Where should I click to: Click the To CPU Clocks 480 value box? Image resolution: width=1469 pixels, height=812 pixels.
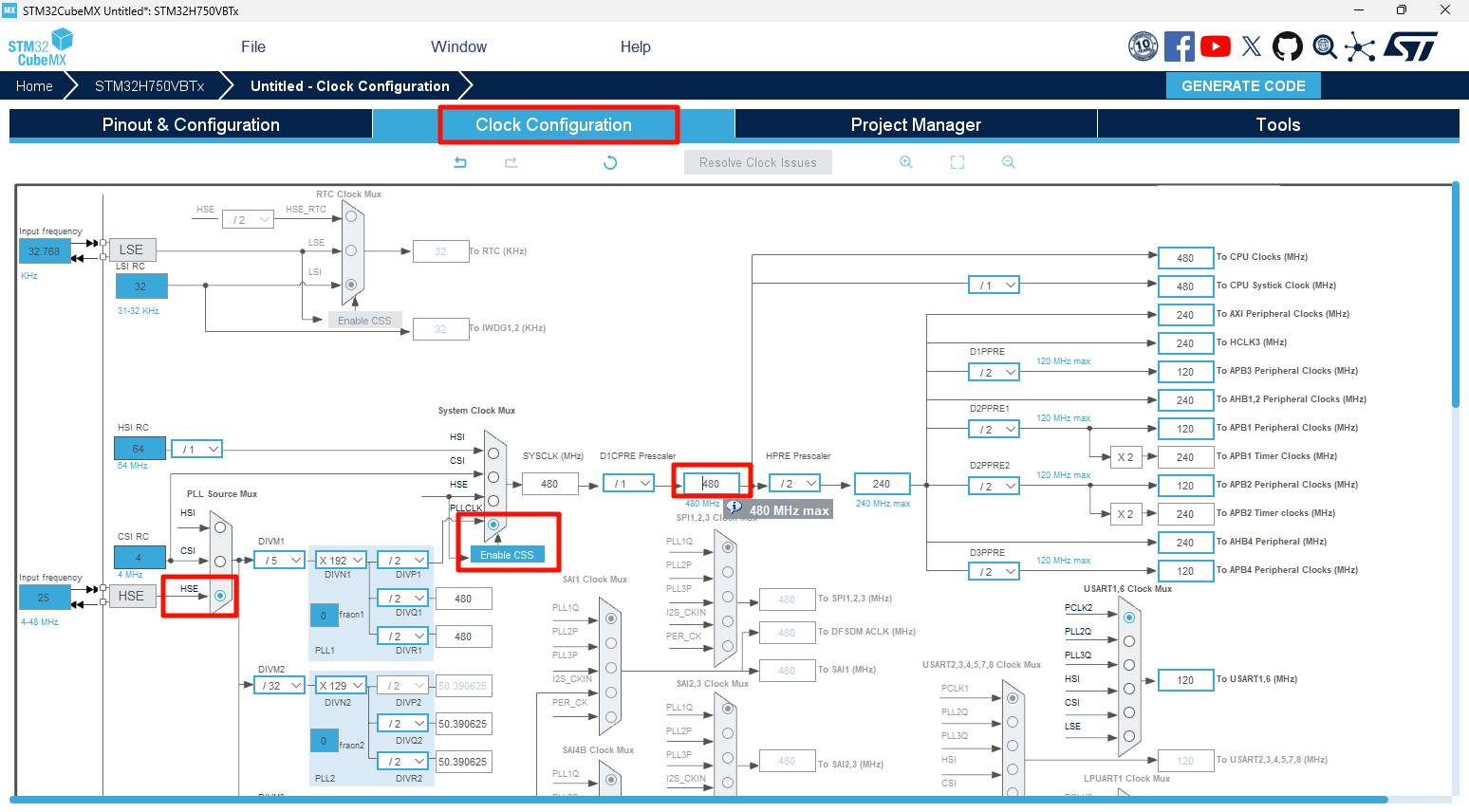pos(1185,257)
